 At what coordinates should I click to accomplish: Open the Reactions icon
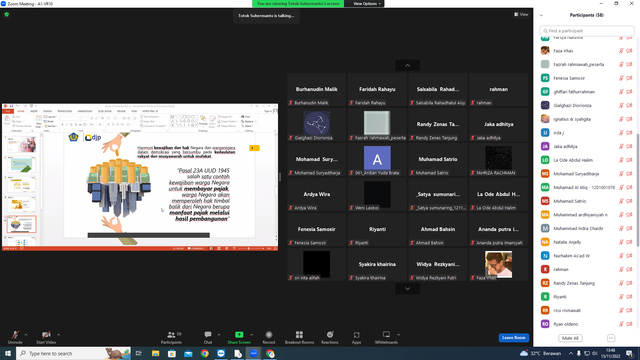point(330,335)
